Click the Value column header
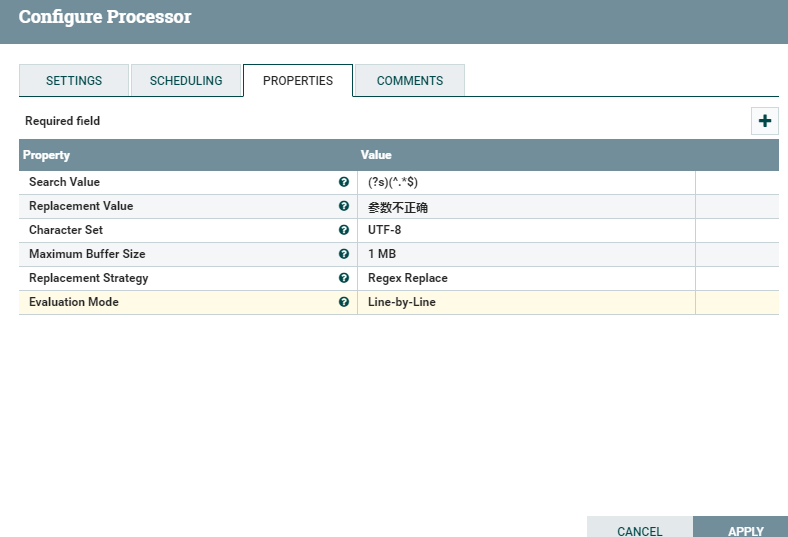Image resolution: width=788 pixels, height=537 pixels. (x=376, y=155)
